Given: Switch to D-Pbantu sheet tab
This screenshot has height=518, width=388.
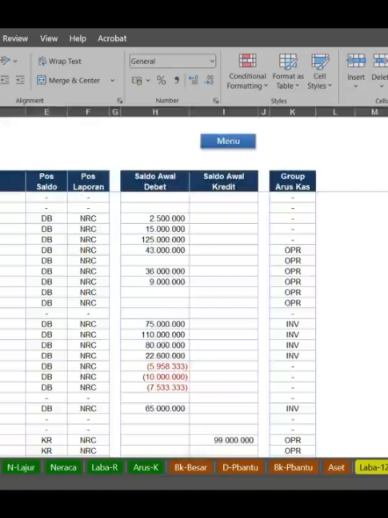Looking at the screenshot, I should (240, 468).
